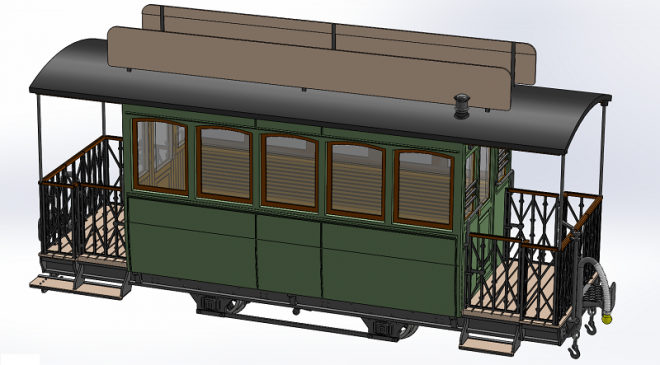Select the black roof ventilator chimney

(x=461, y=106)
